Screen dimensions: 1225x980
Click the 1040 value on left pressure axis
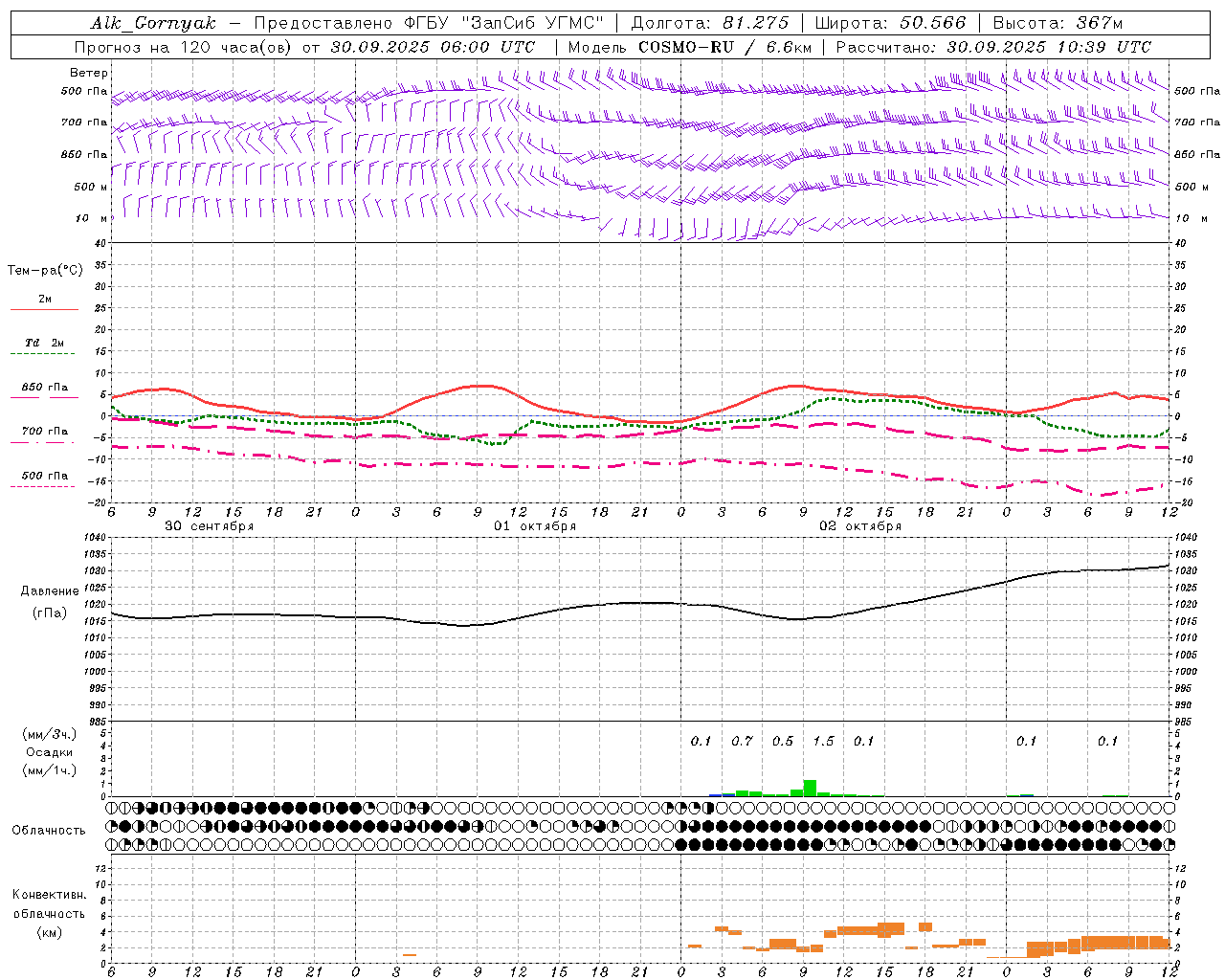point(96,538)
